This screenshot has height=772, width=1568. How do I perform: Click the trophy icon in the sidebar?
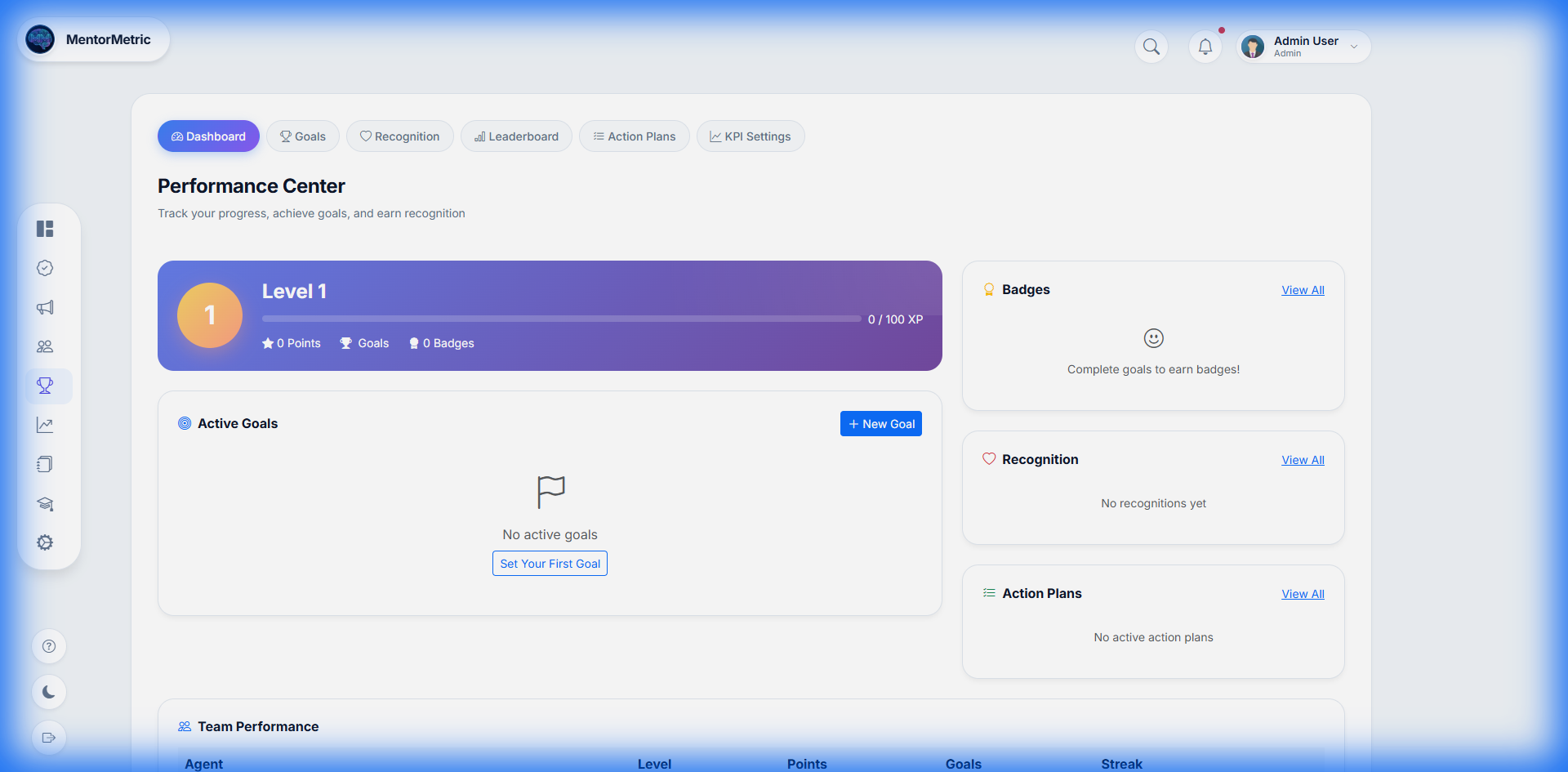click(x=45, y=386)
